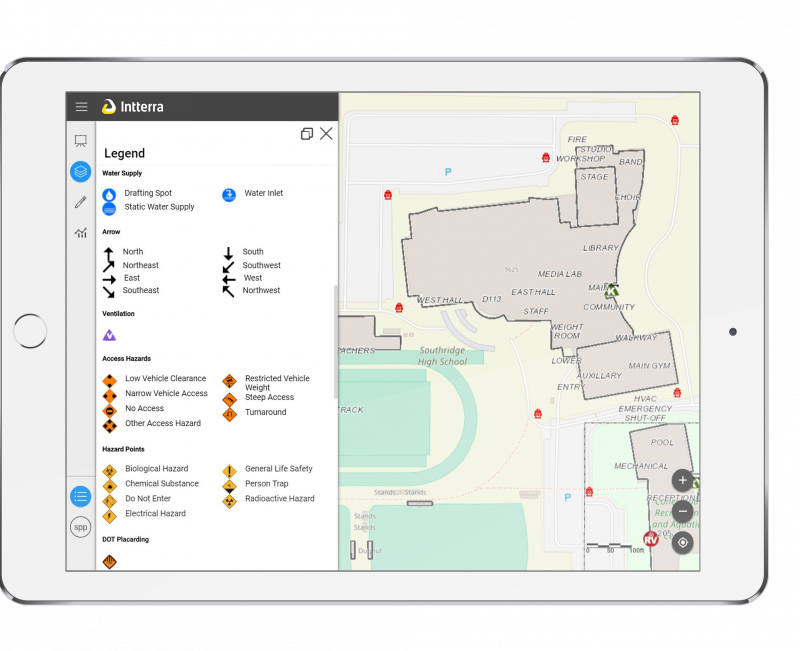Click the South arrow symbol
Image resolution: width=800 pixels, height=651 pixels.
228,253
